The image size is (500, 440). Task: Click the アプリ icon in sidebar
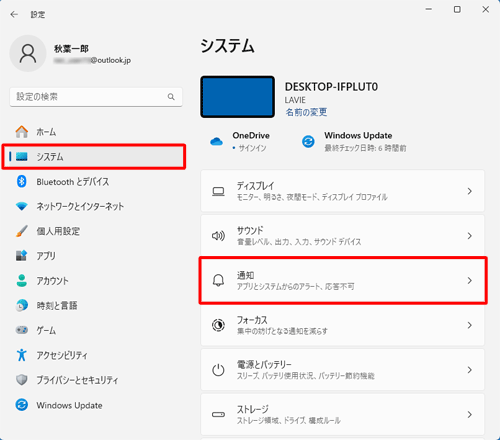tap(22, 256)
